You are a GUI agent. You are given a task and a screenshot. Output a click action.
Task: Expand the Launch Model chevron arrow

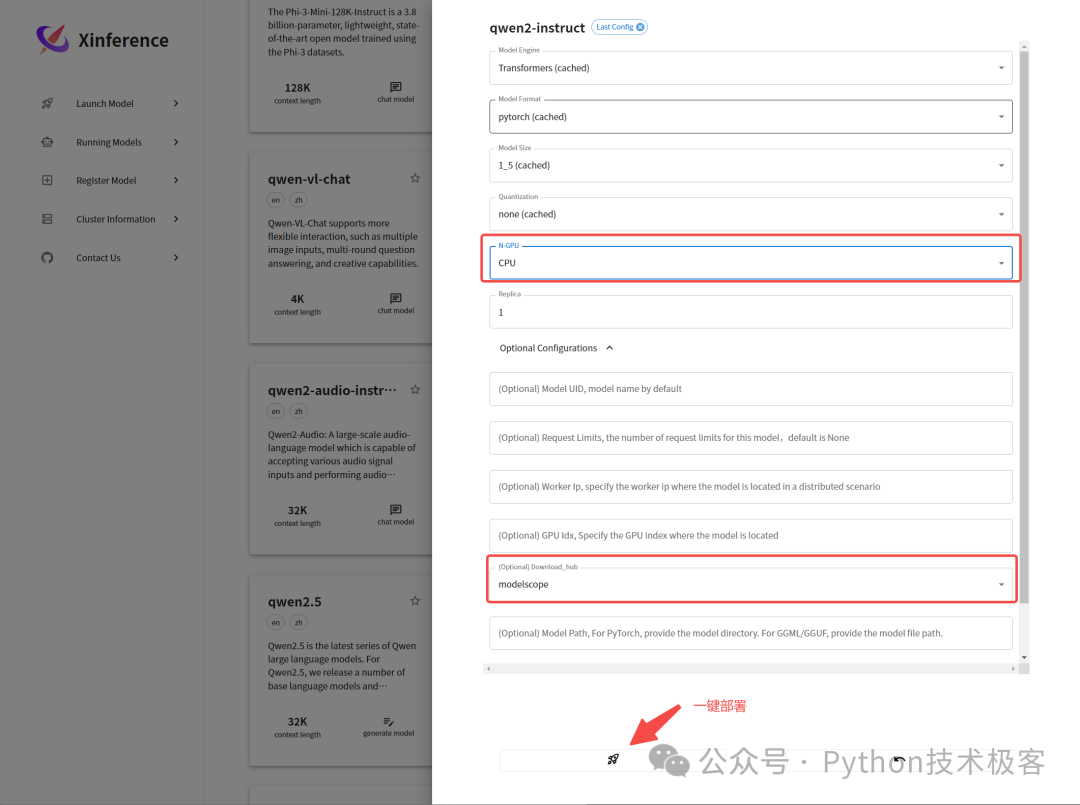click(x=176, y=103)
